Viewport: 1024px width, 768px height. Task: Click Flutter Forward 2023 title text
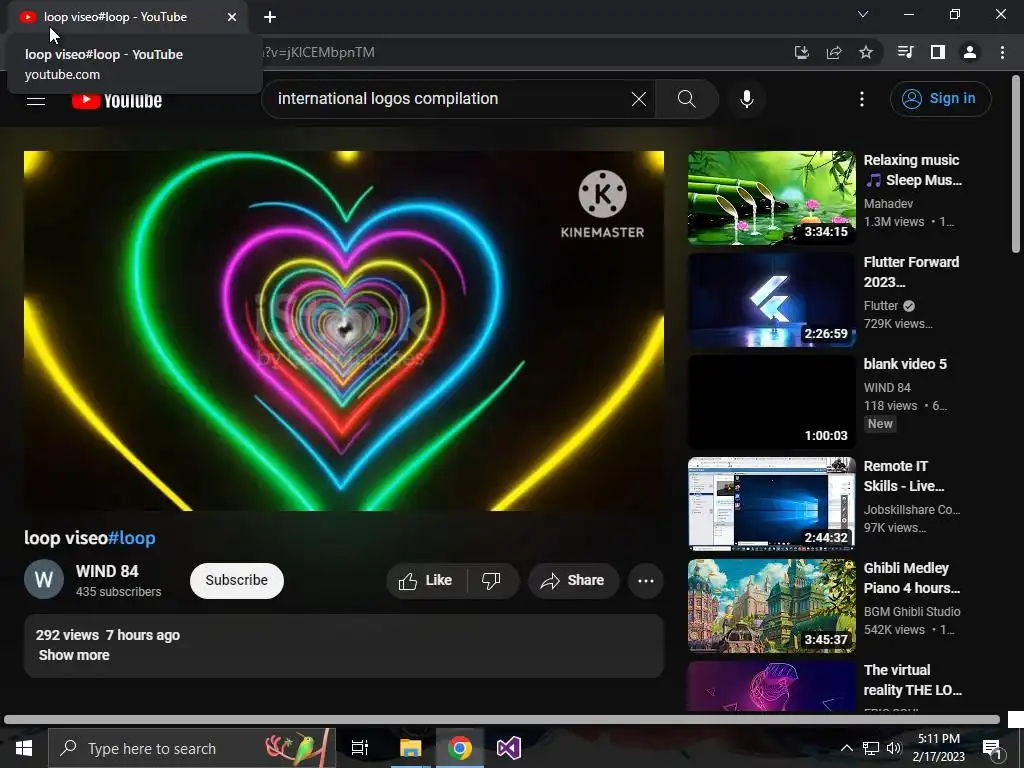[911, 272]
